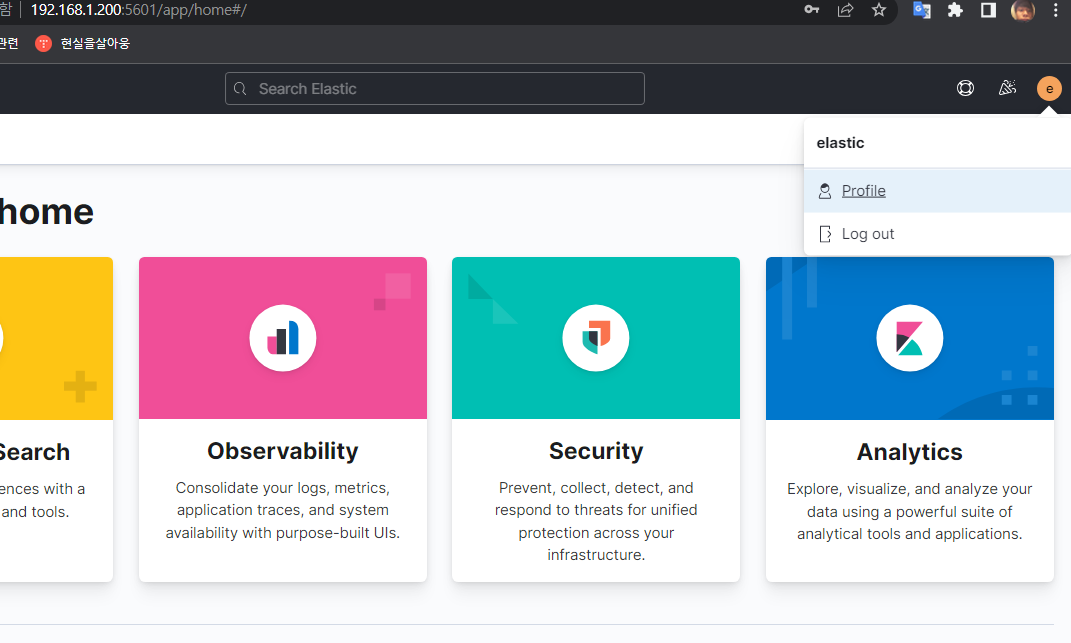
Task: Open the 현실을살아웅 bookmark
Action: [82, 44]
